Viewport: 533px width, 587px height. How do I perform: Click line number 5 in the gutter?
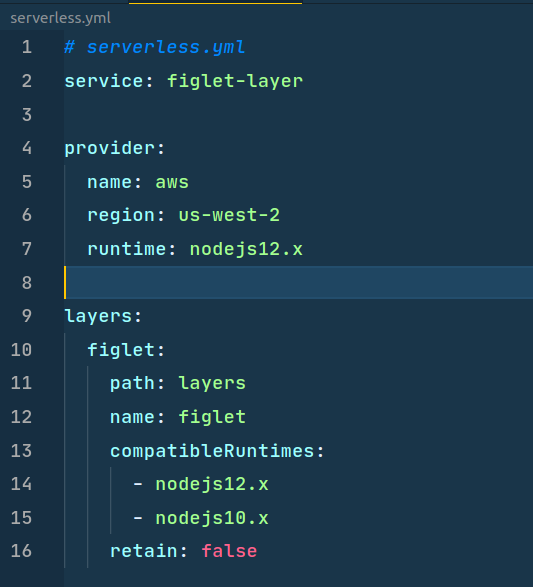point(27,182)
